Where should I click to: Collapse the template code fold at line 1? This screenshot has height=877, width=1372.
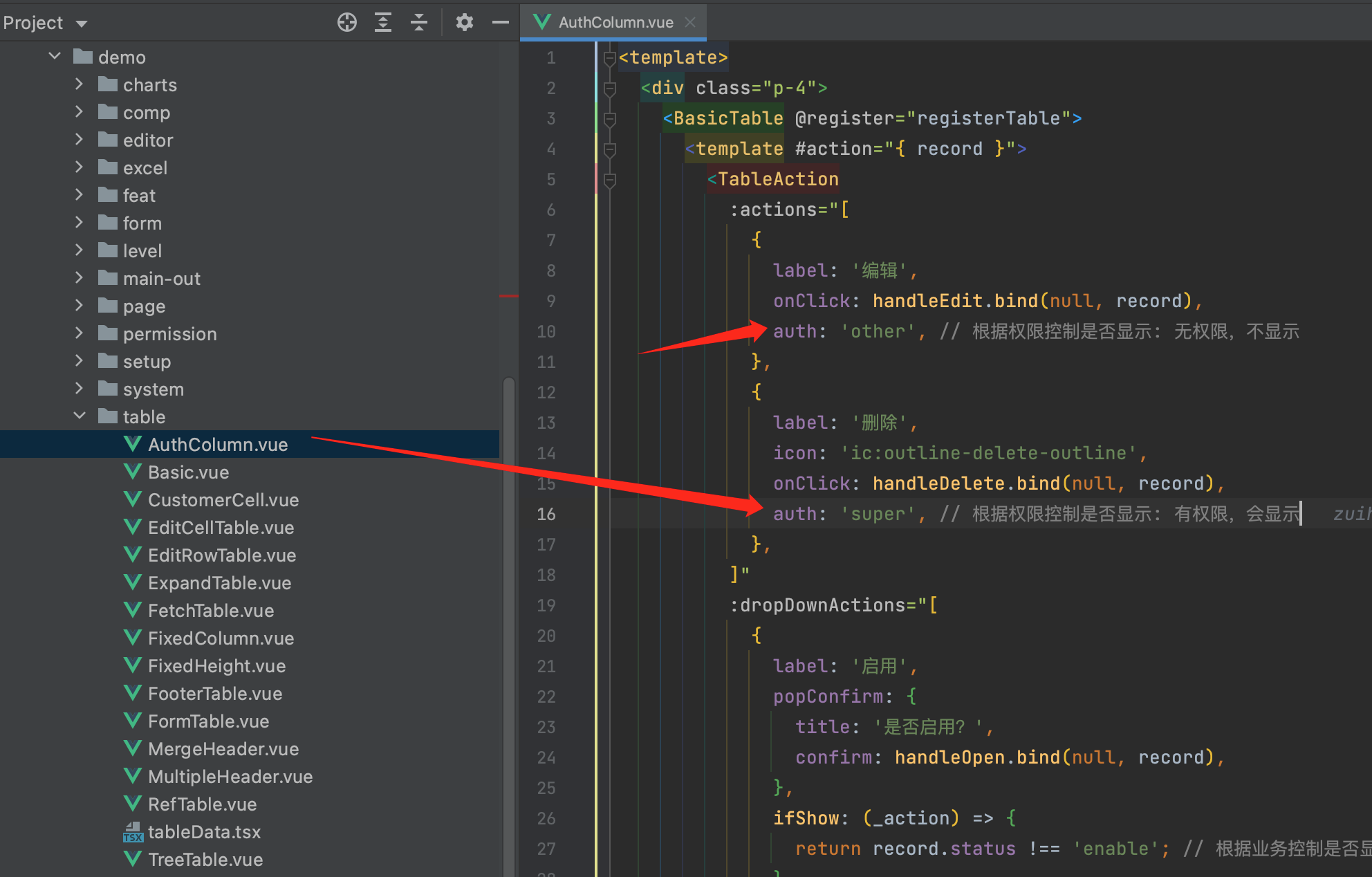(609, 58)
